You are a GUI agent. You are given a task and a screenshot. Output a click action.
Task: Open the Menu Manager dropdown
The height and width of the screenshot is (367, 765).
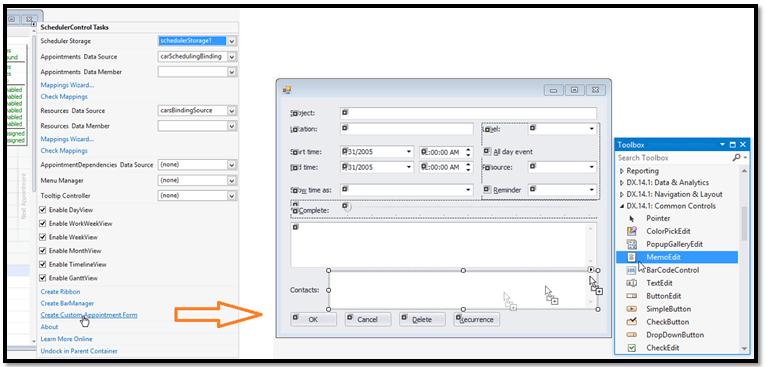click(232, 181)
